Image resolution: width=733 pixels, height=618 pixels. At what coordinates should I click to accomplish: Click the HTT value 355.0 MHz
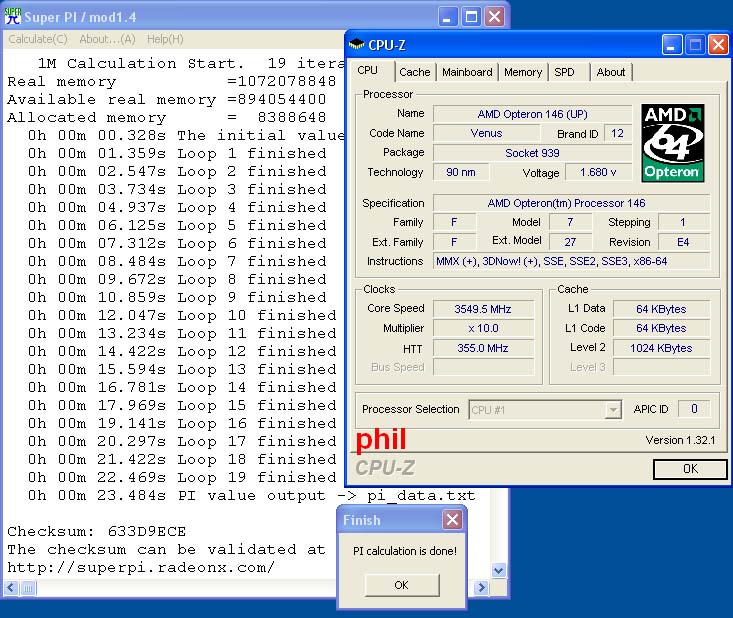(483, 348)
